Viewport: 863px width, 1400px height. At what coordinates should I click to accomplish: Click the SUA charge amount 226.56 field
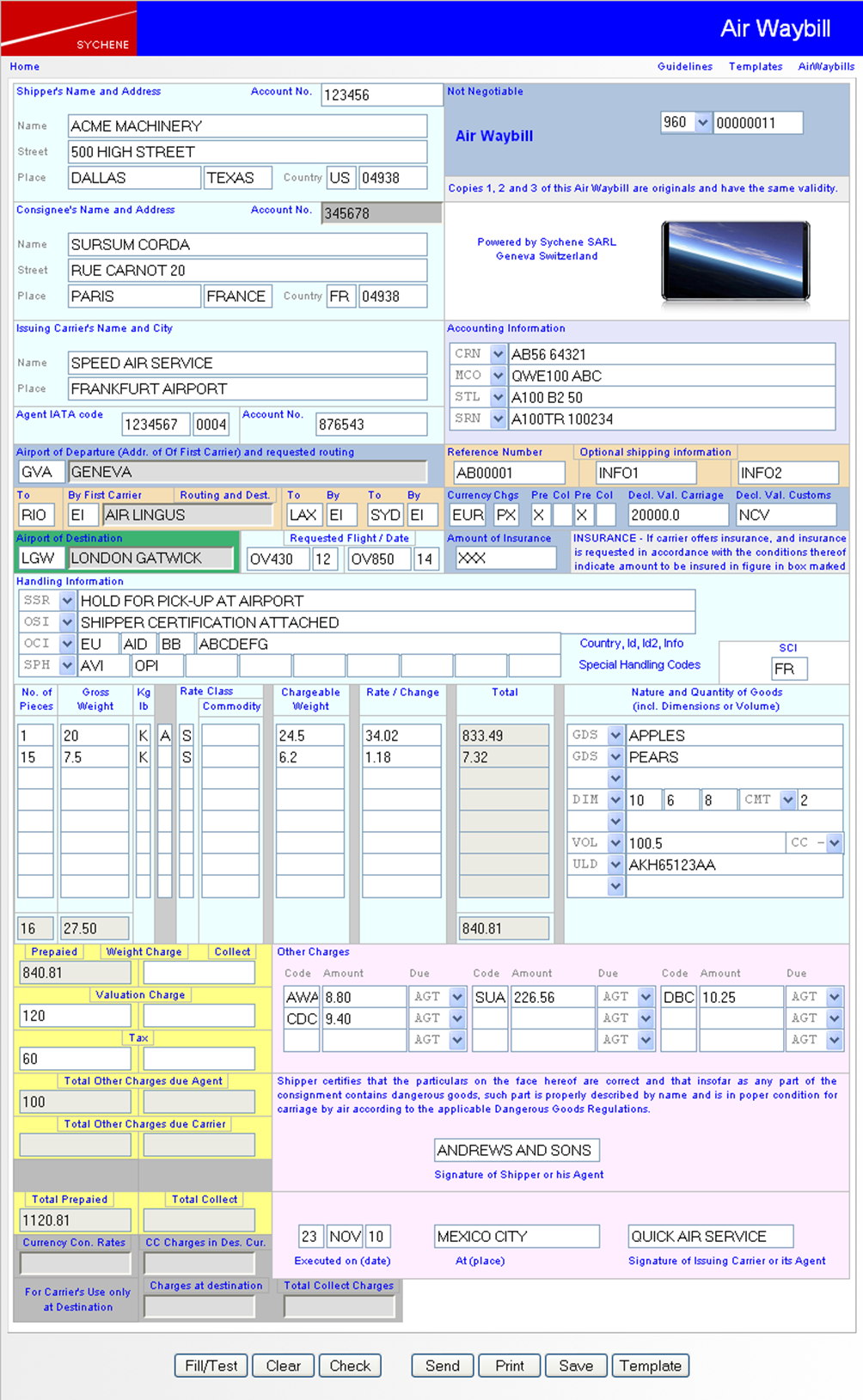553,997
